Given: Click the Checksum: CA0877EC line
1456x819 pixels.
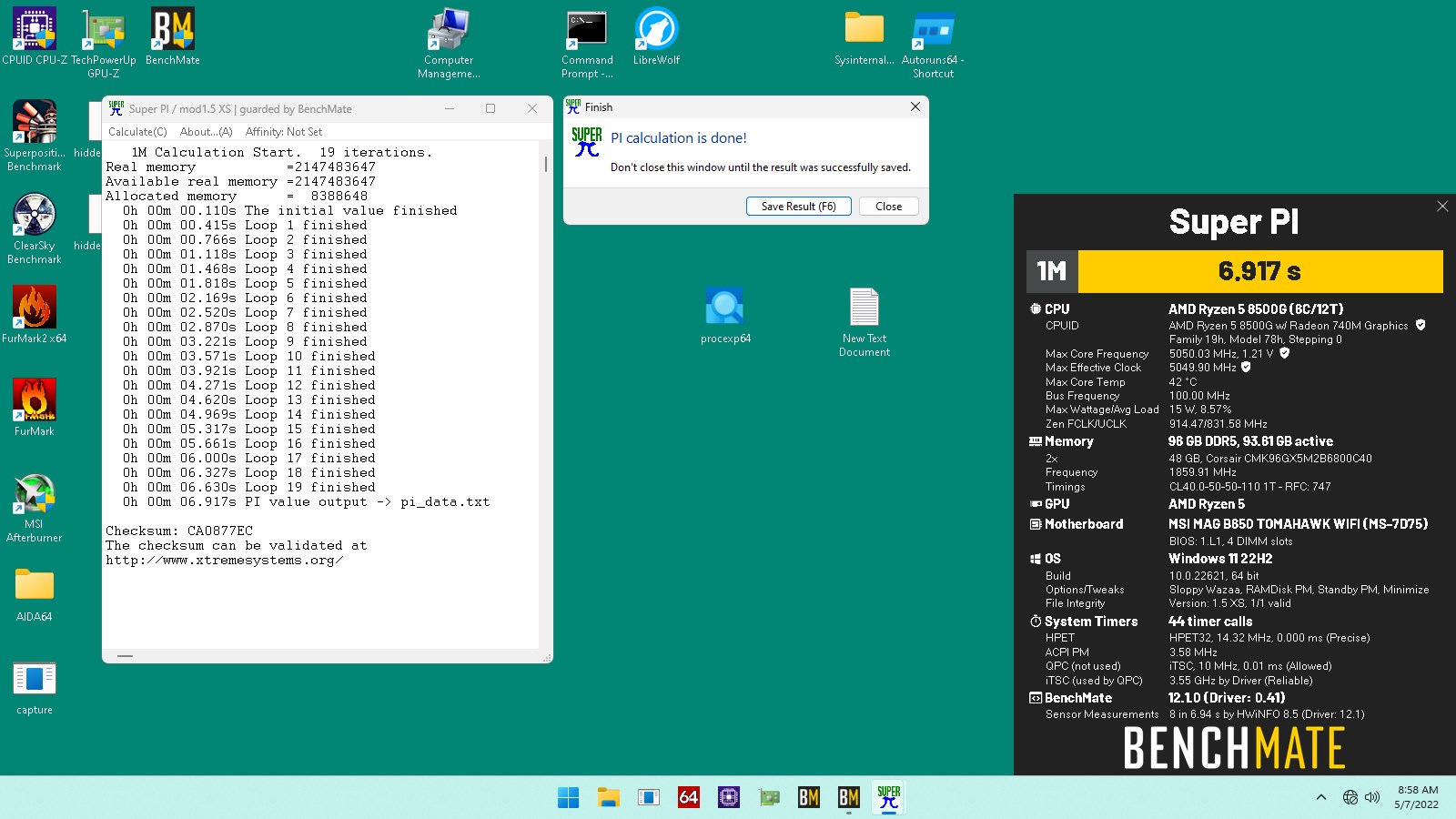Looking at the screenshot, I should (x=179, y=531).
